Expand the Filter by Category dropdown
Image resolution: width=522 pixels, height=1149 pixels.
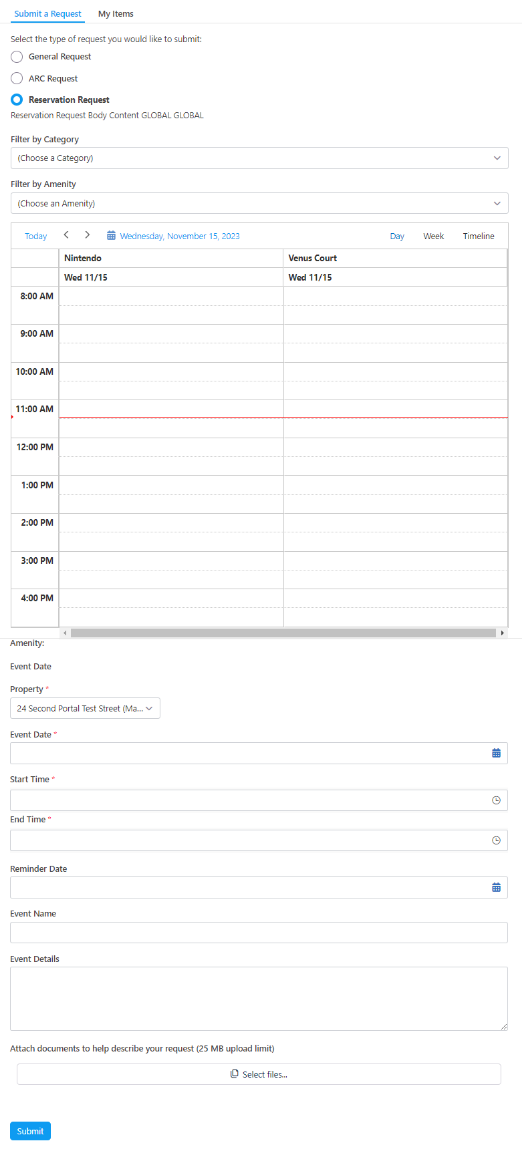coord(260,158)
